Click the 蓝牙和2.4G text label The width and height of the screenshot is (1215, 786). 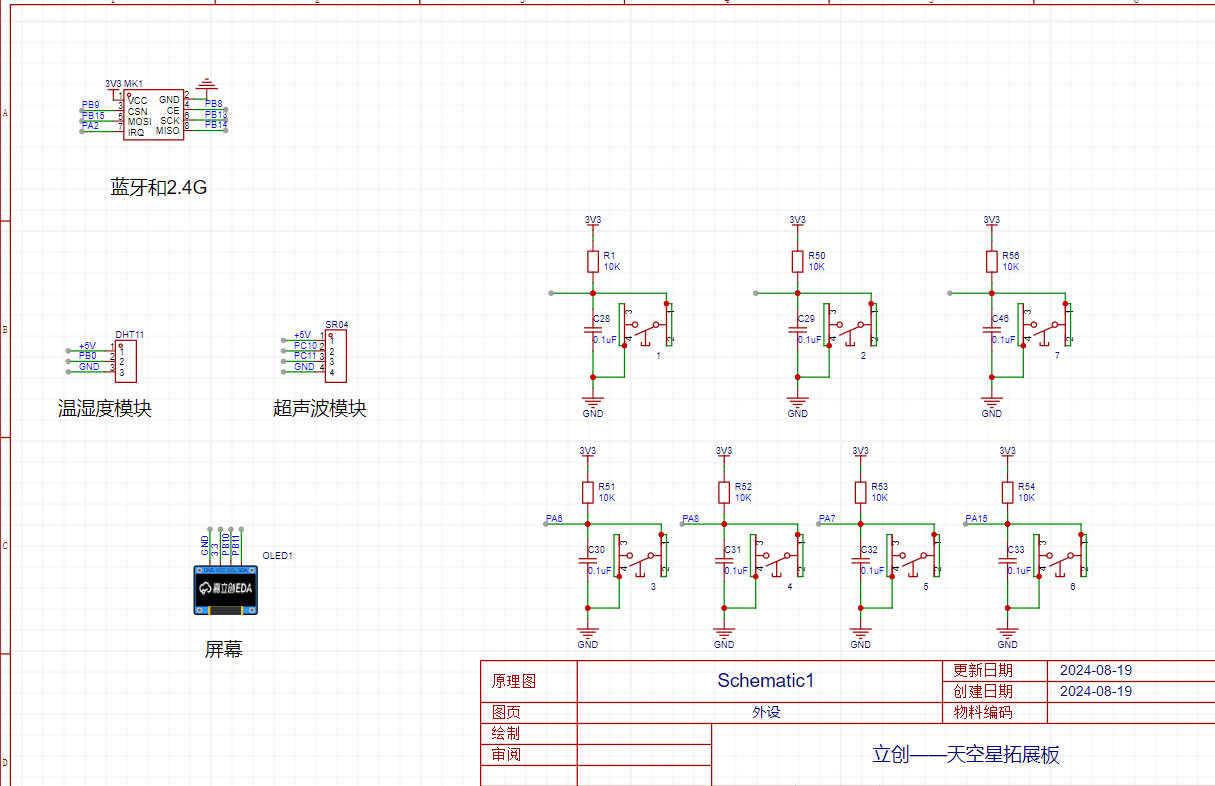click(158, 187)
